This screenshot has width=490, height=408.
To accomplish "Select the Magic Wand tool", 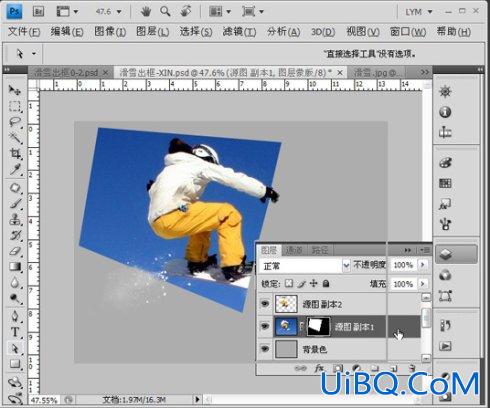I will 15,137.
